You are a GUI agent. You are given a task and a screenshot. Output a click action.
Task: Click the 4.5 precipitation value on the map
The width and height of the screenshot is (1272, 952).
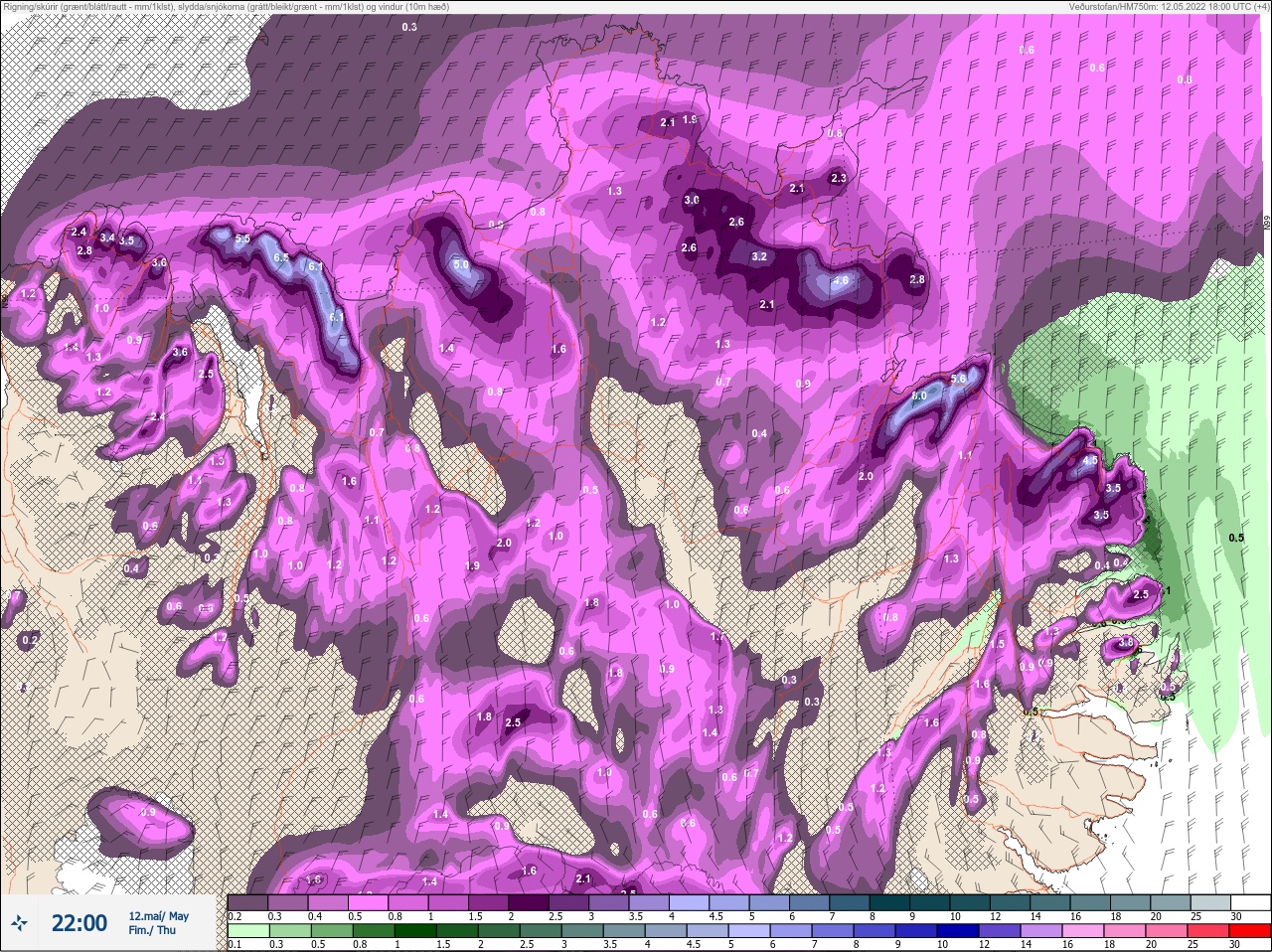[1090, 460]
